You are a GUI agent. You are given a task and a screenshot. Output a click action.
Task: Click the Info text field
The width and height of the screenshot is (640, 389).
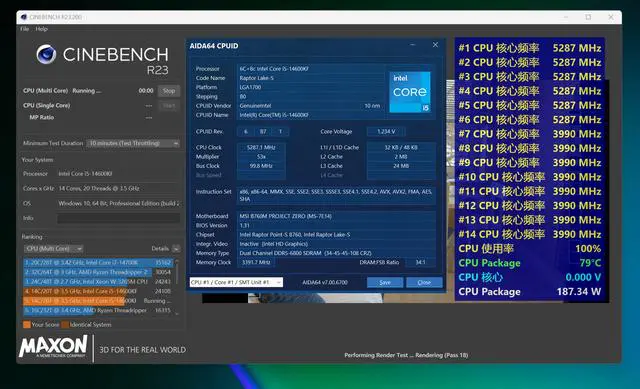pos(118,218)
